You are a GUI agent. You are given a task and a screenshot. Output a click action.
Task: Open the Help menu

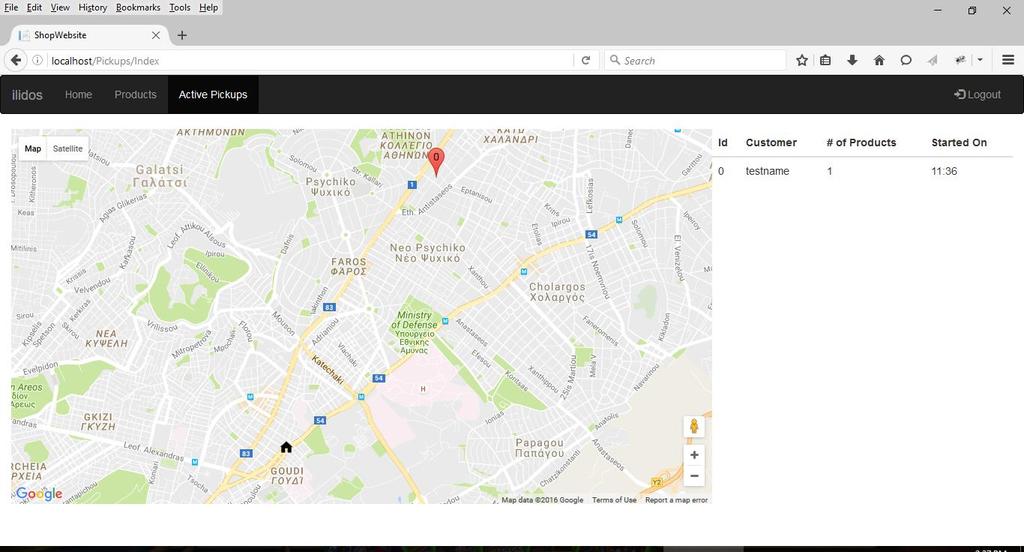[x=208, y=7]
